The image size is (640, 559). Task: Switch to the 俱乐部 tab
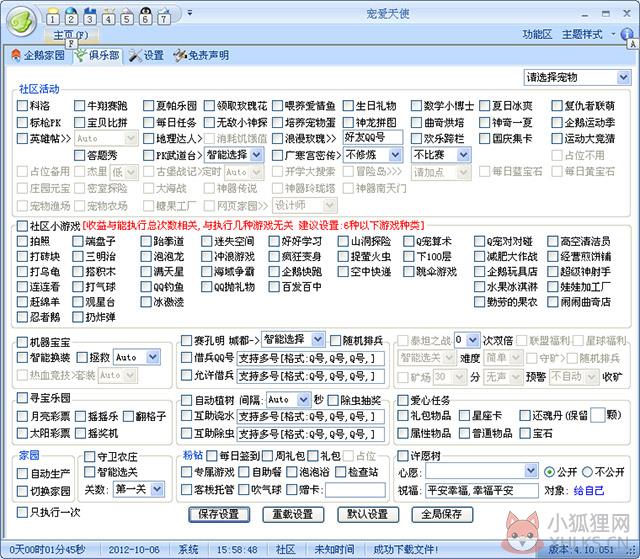click(x=98, y=55)
